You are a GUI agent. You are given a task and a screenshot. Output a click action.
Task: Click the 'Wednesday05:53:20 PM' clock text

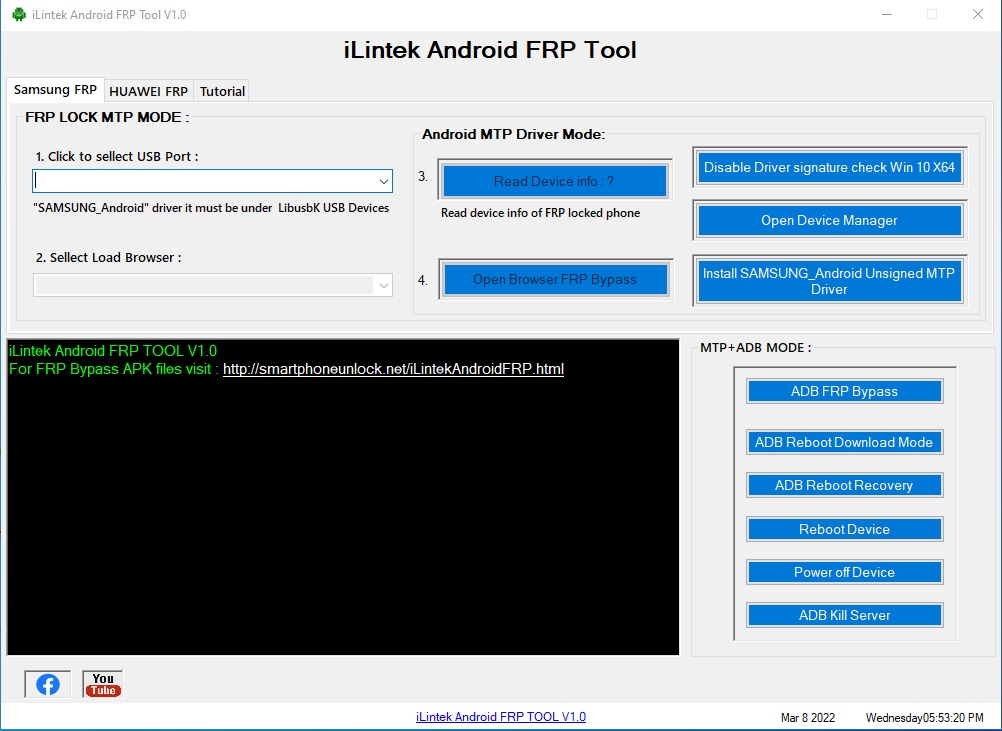[x=925, y=718]
